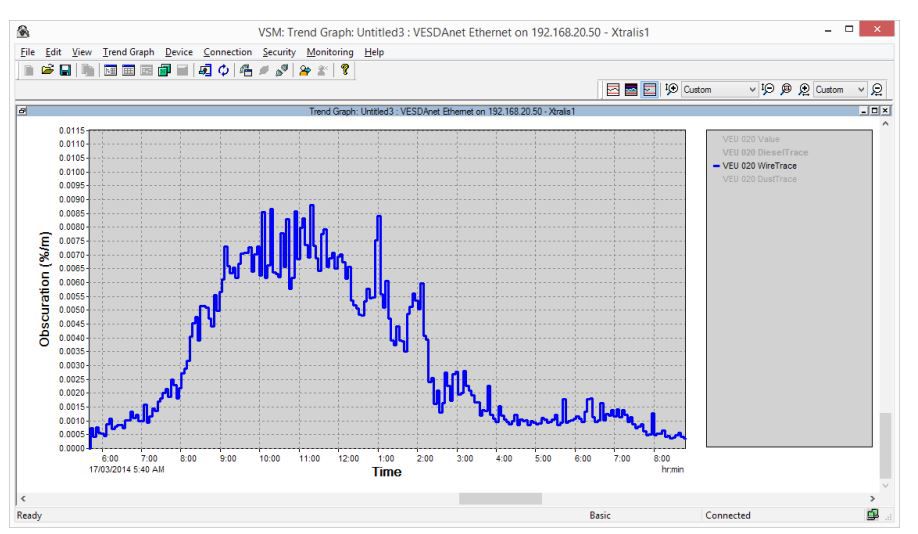918x534 pixels.
Task: Click the horizontal scrollbar thumb
Action: point(501,499)
